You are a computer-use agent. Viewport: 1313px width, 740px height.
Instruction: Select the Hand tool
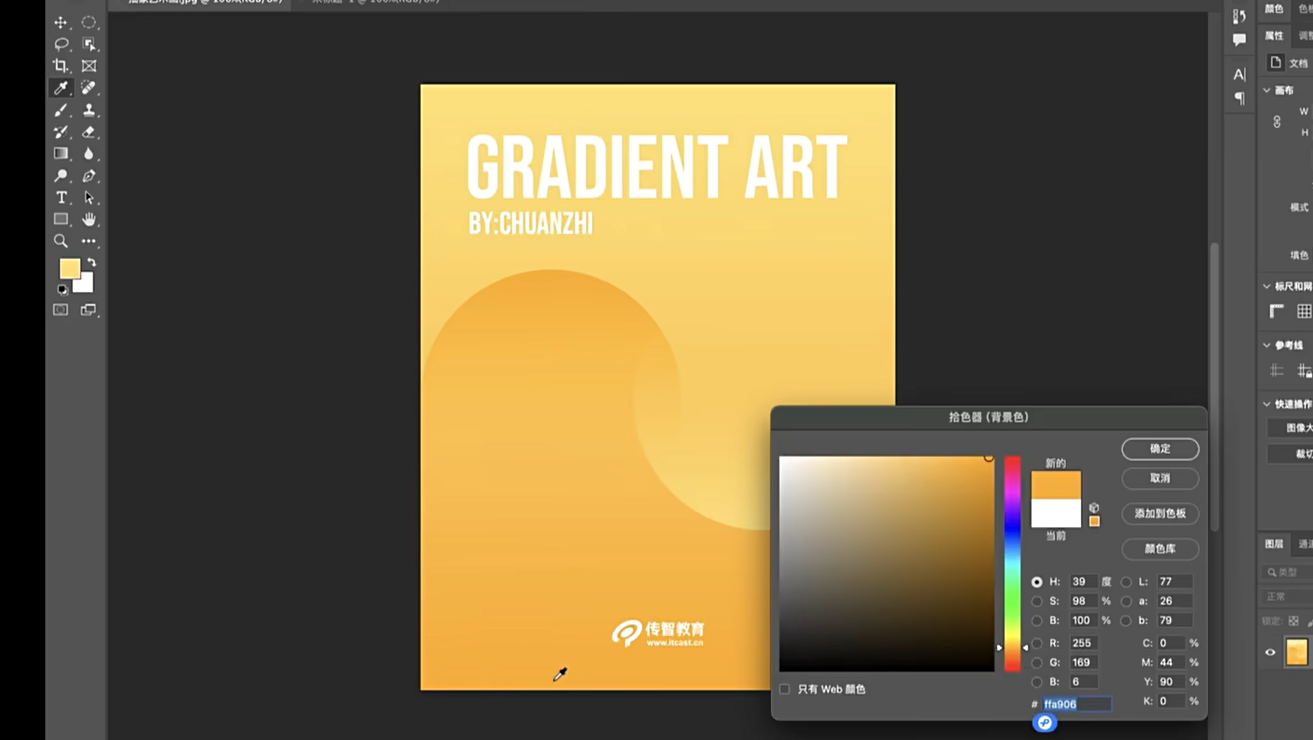(x=89, y=219)
